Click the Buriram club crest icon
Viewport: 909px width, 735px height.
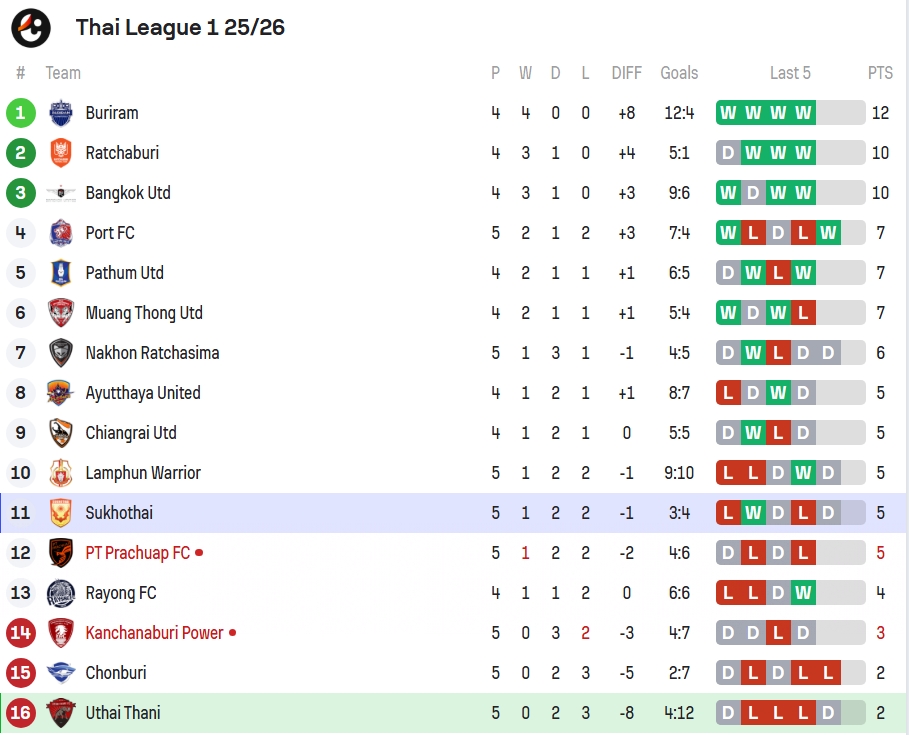[60, 113]
